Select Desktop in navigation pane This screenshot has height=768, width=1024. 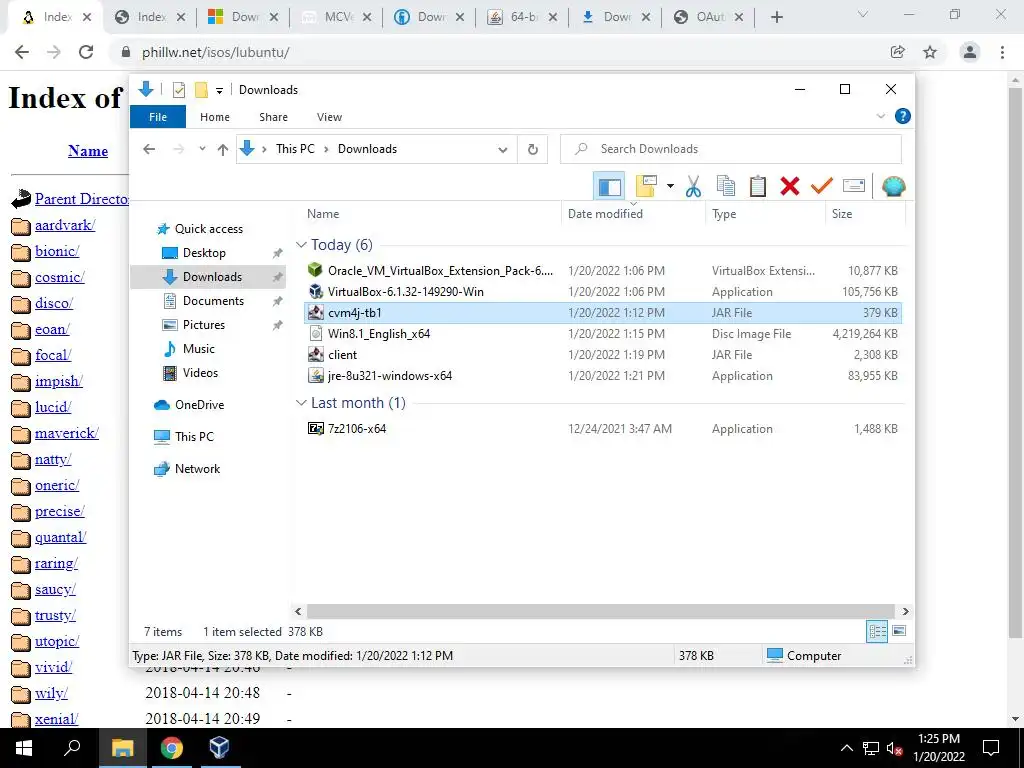pos(204,253)
